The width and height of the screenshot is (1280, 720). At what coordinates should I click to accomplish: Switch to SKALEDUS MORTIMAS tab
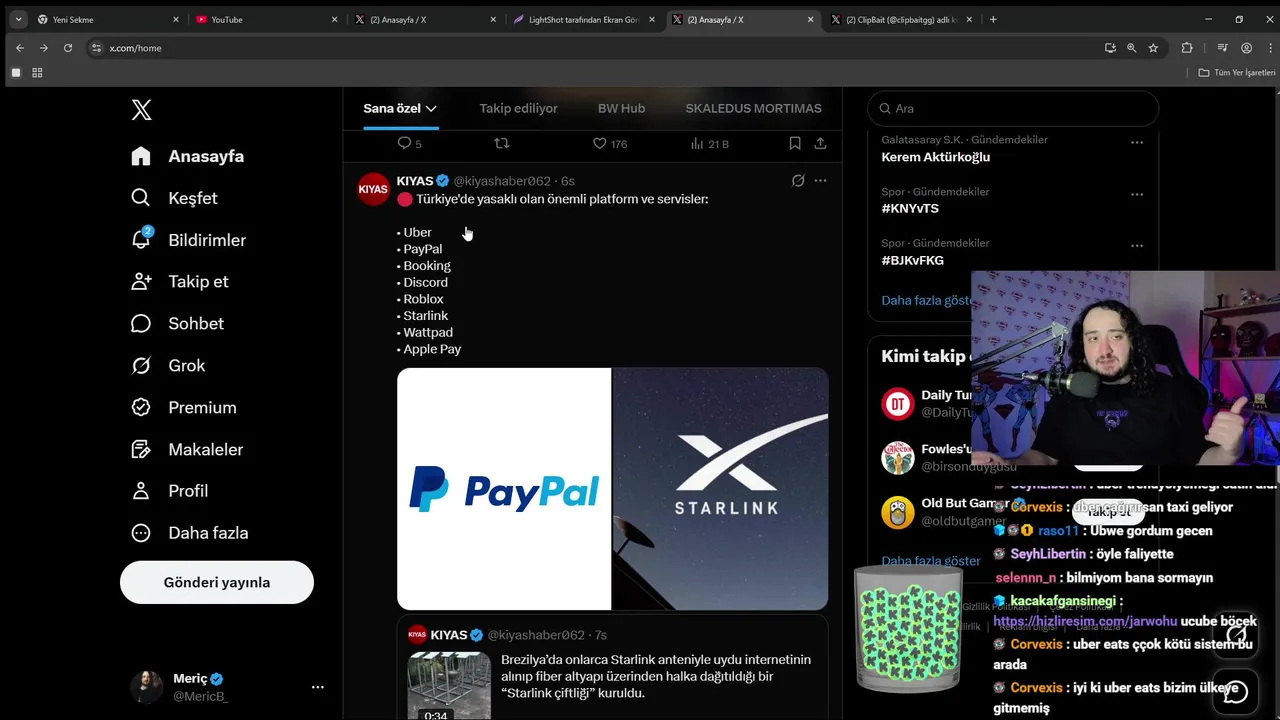[x=753, y=108]
